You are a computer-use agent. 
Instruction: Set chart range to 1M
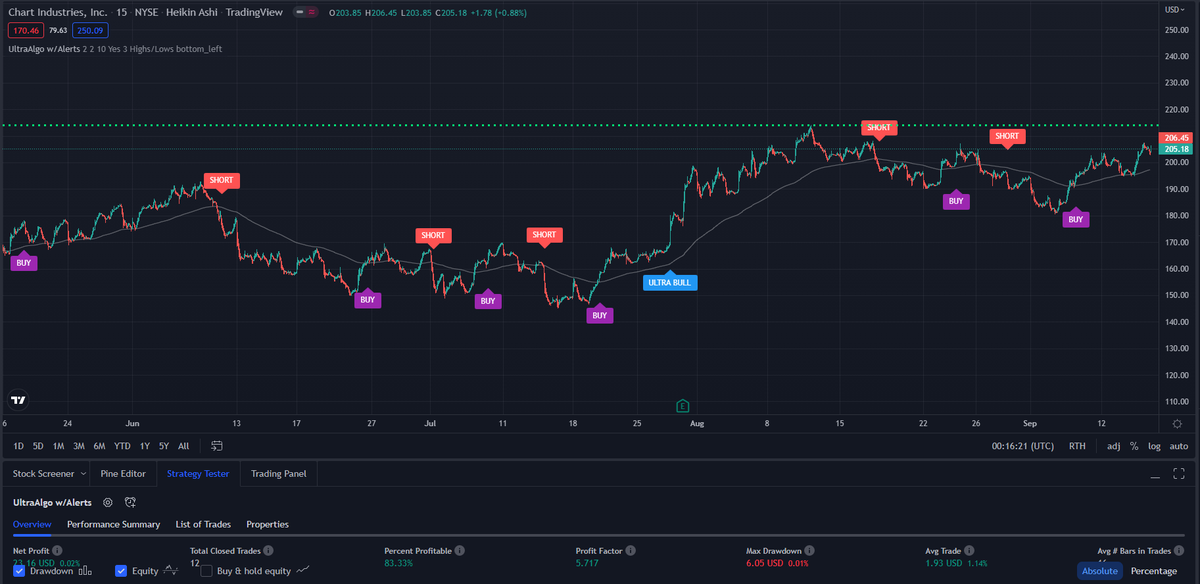coord(58,446)
